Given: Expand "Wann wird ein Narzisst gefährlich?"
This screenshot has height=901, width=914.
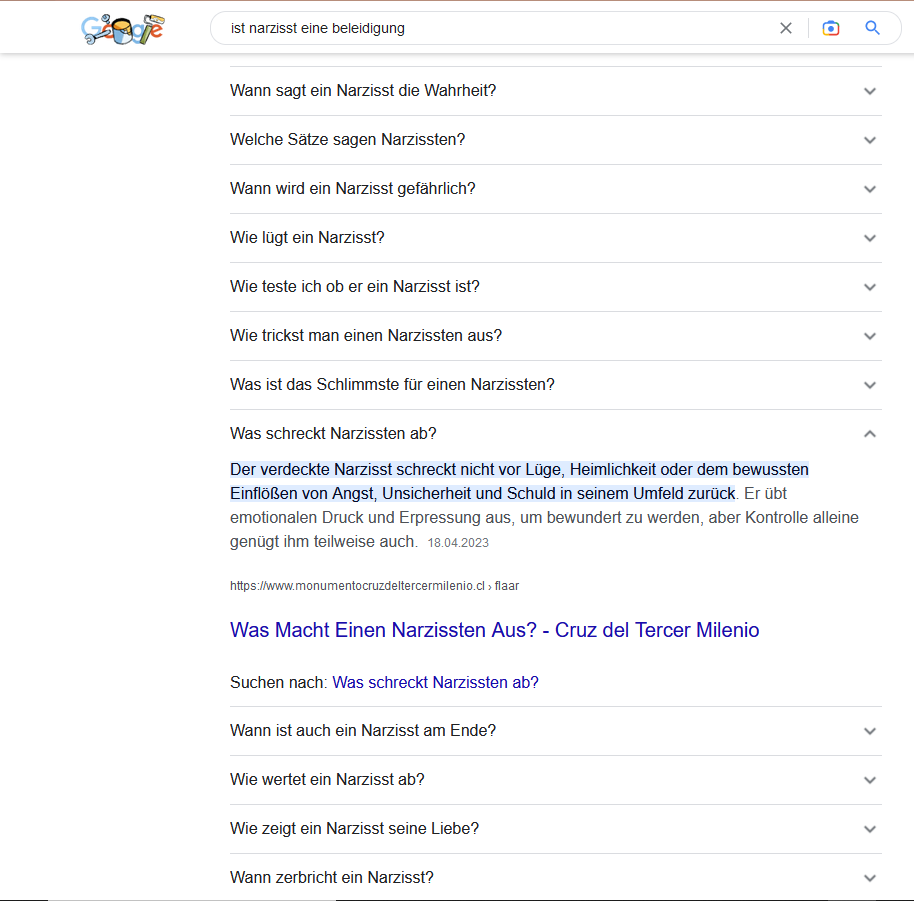Looking at the screenshot, I should click(x=352, y=189).
